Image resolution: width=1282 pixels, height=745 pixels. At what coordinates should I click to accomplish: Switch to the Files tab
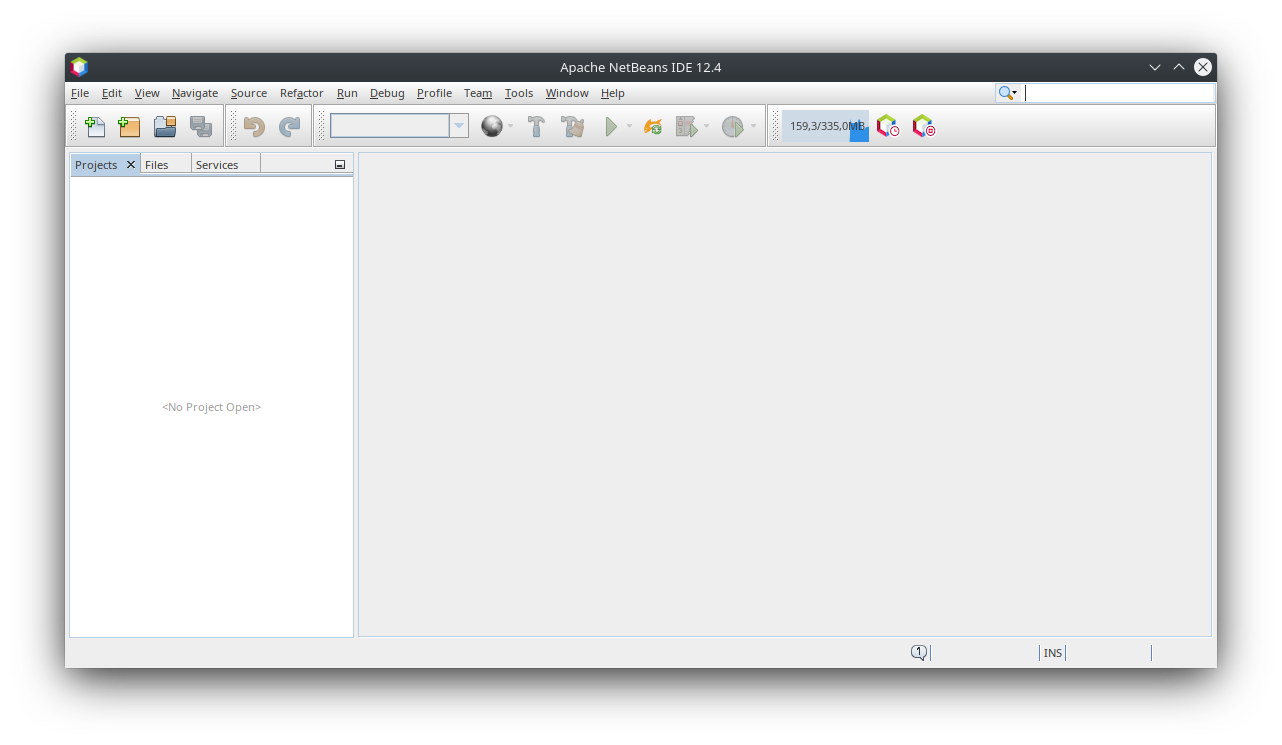tap(157, 165)
